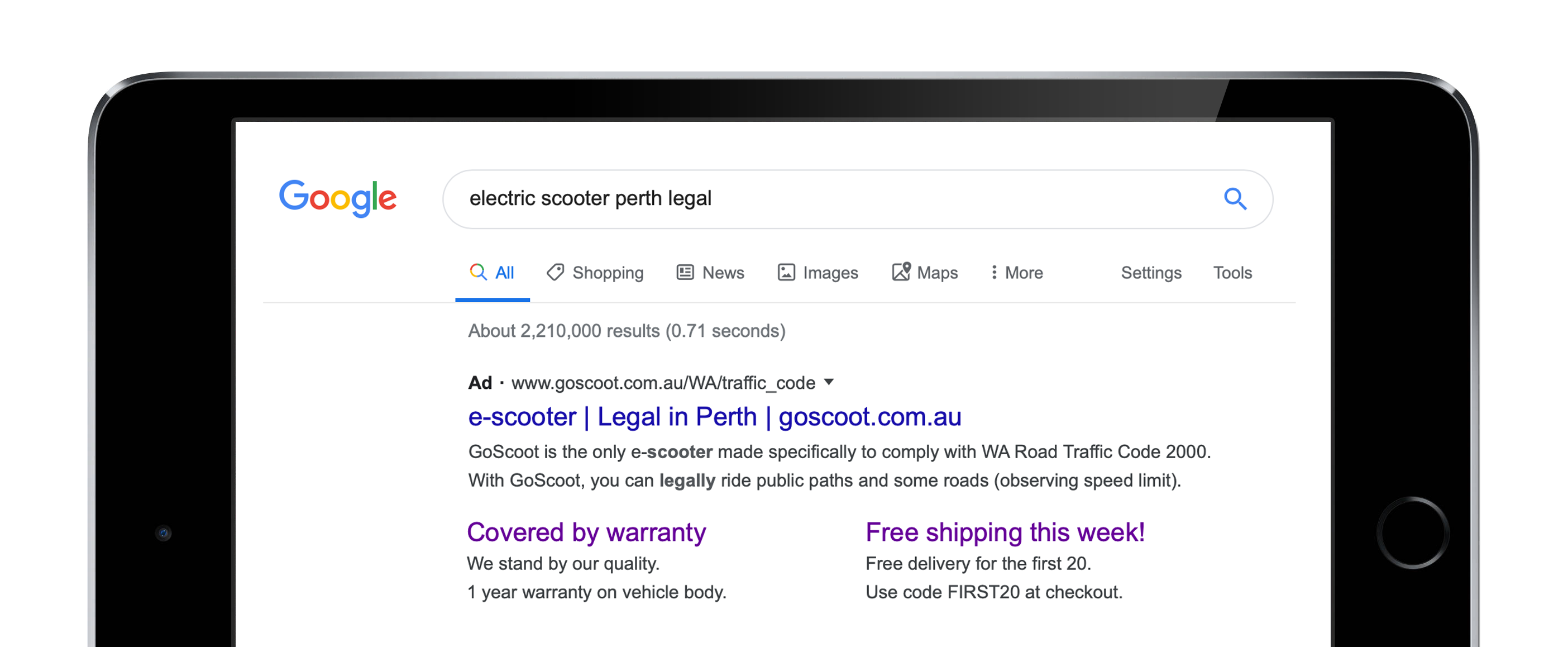This screenshot has width=1568, height=647.
Task: Open the Tools options menu
Action: [x=1232, y=272]
